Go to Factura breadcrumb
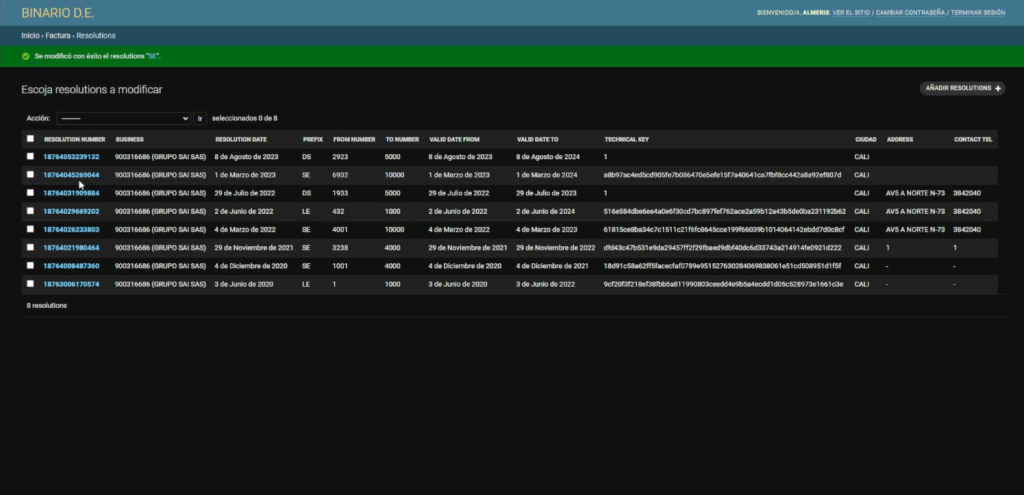Screen dimensions: 1024x495 58,36
